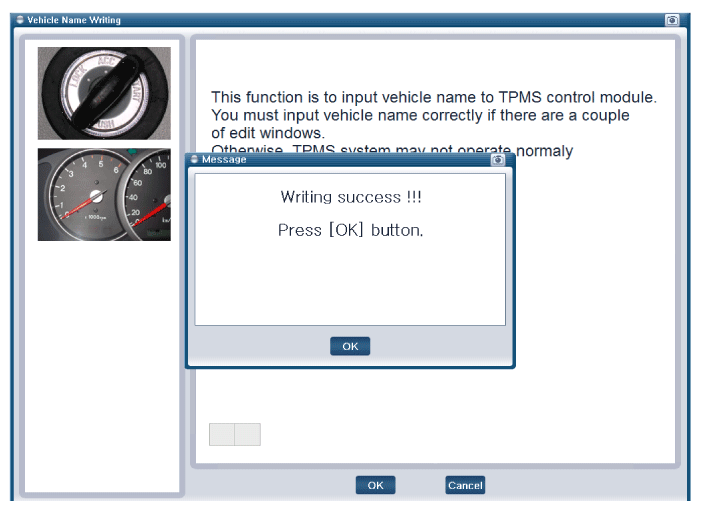
Task: Click the 'You must input vehicle name' line
Action: point(420,115)
